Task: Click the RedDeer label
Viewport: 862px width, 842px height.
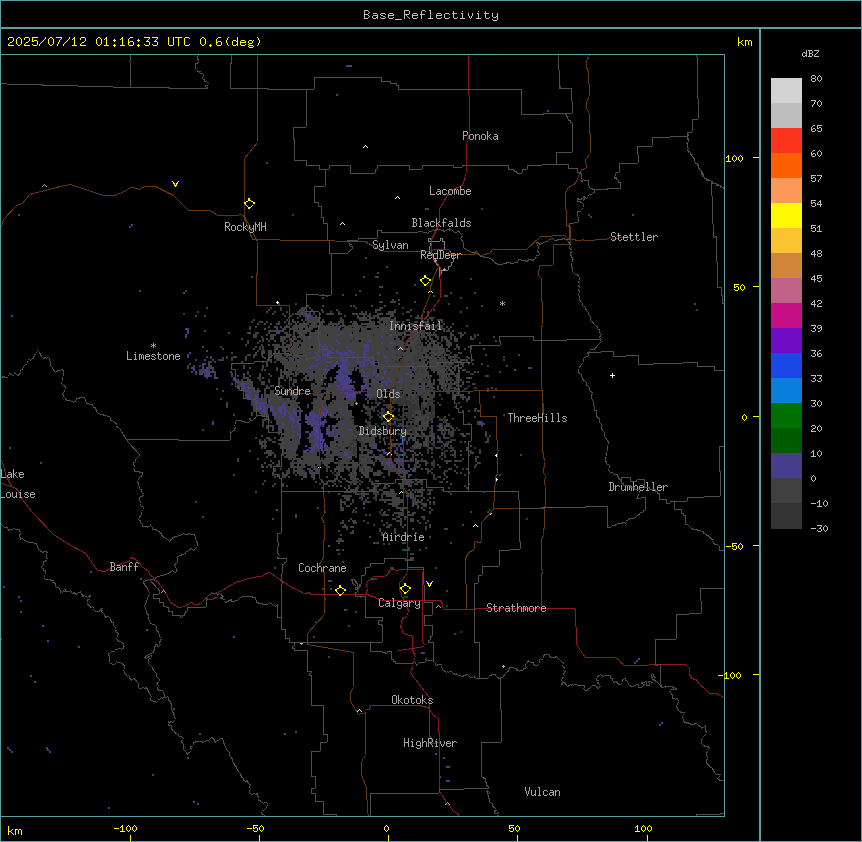Action: [x=440, y=255]
